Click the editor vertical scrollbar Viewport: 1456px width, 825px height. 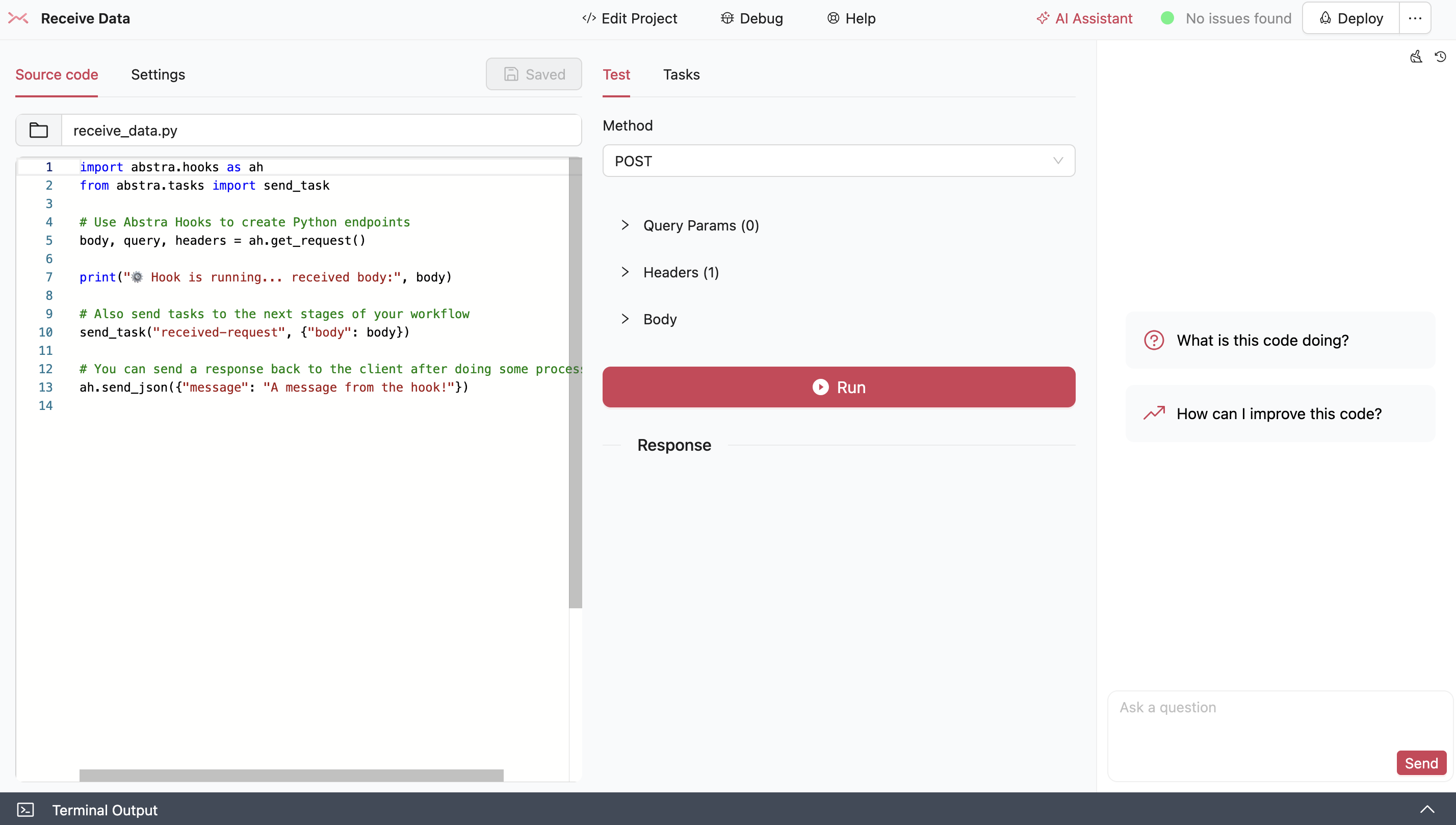pyautogui.click(x=575, y=383)
